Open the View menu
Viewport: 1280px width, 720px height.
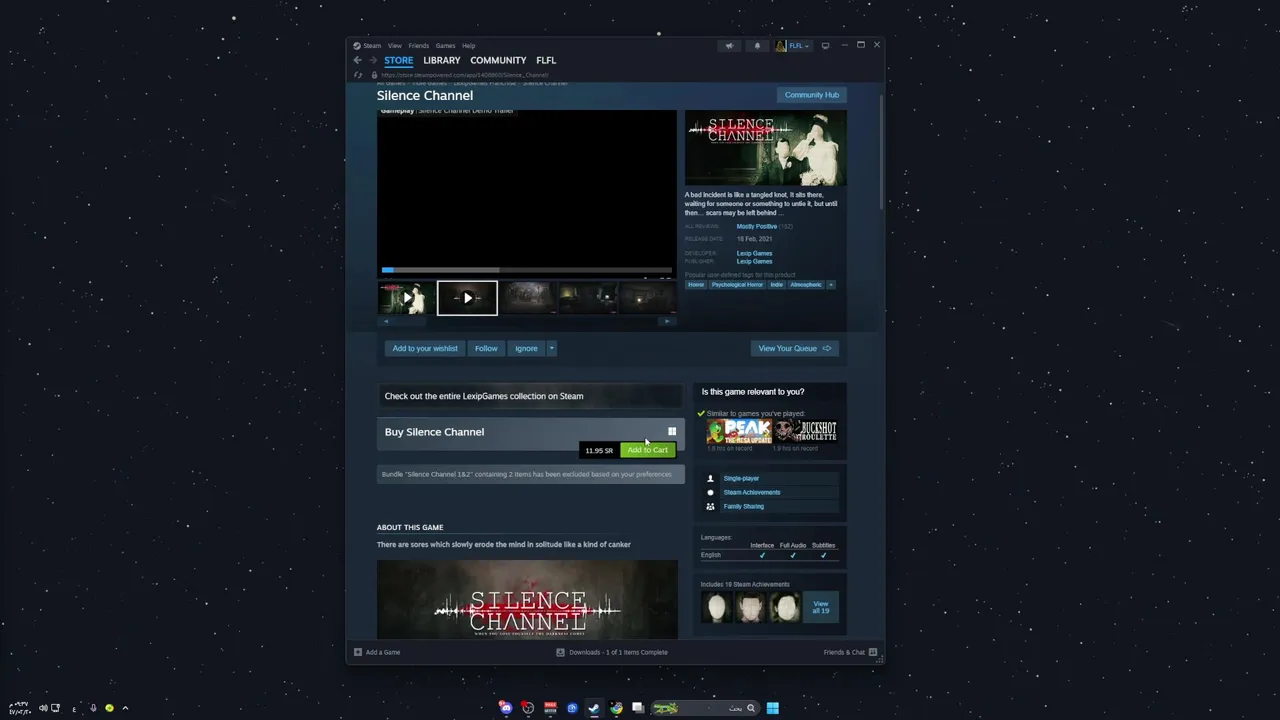point(395,45)
